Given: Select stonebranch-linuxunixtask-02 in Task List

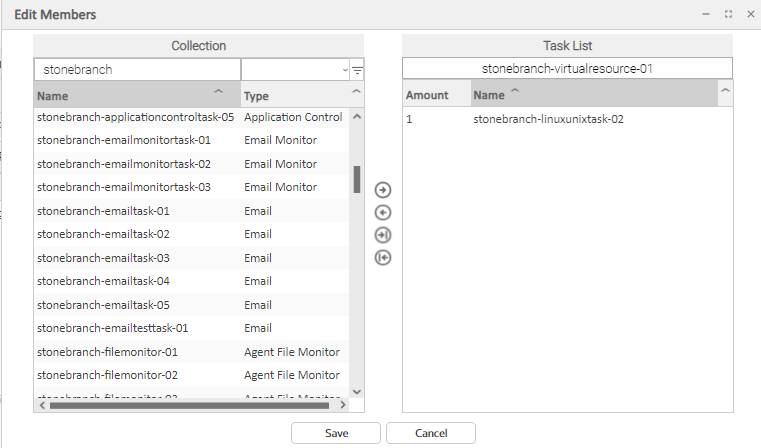Looking at the screenshot, I should [x=548, y=119].
